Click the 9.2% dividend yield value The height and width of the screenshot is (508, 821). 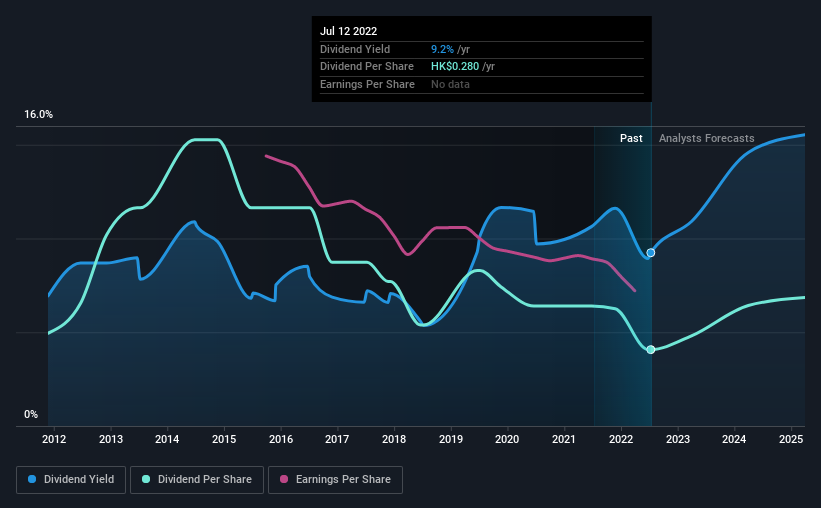pos(442,49)
